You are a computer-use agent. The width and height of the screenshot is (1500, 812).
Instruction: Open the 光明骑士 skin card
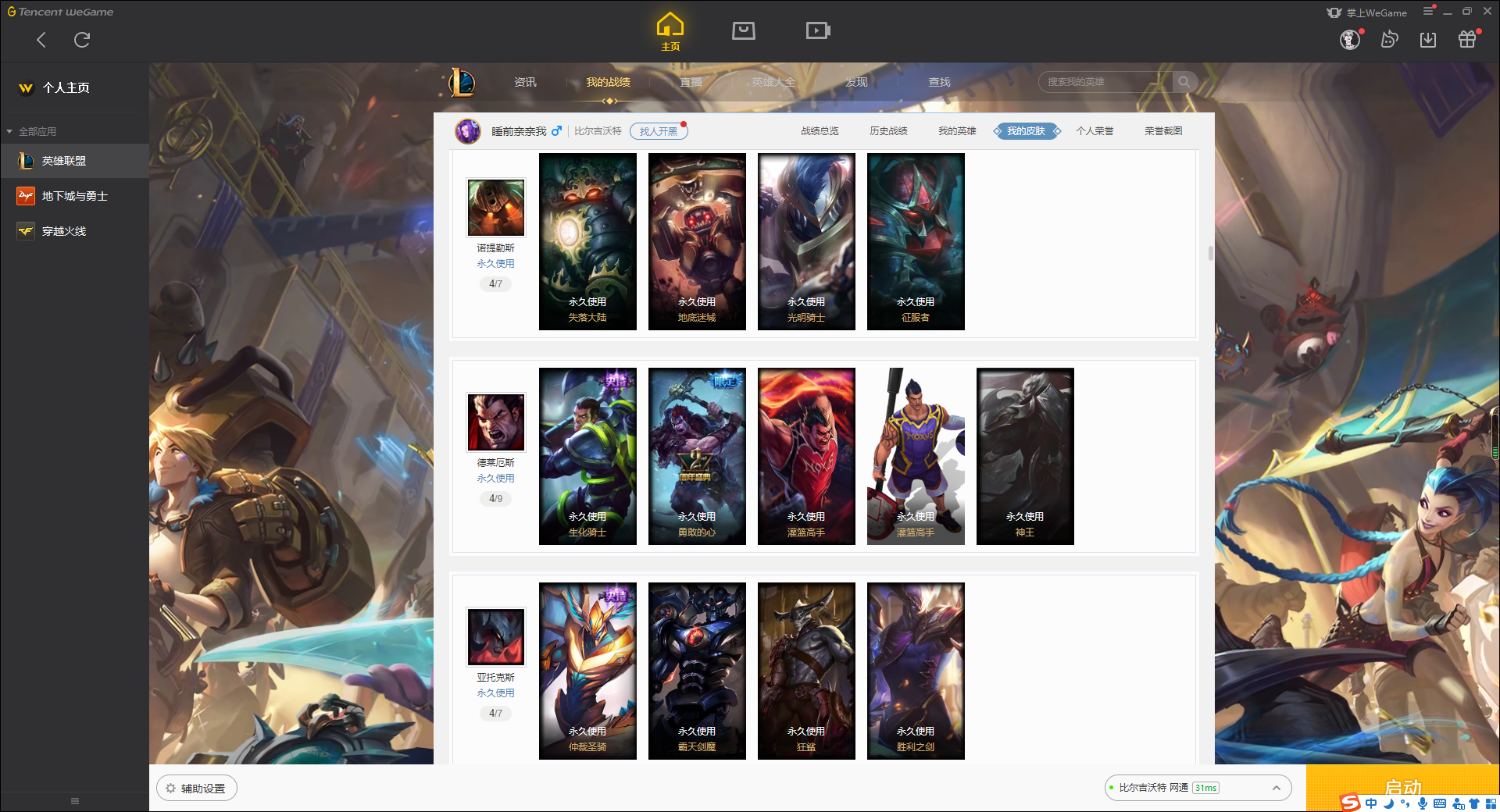coord(806,241)
